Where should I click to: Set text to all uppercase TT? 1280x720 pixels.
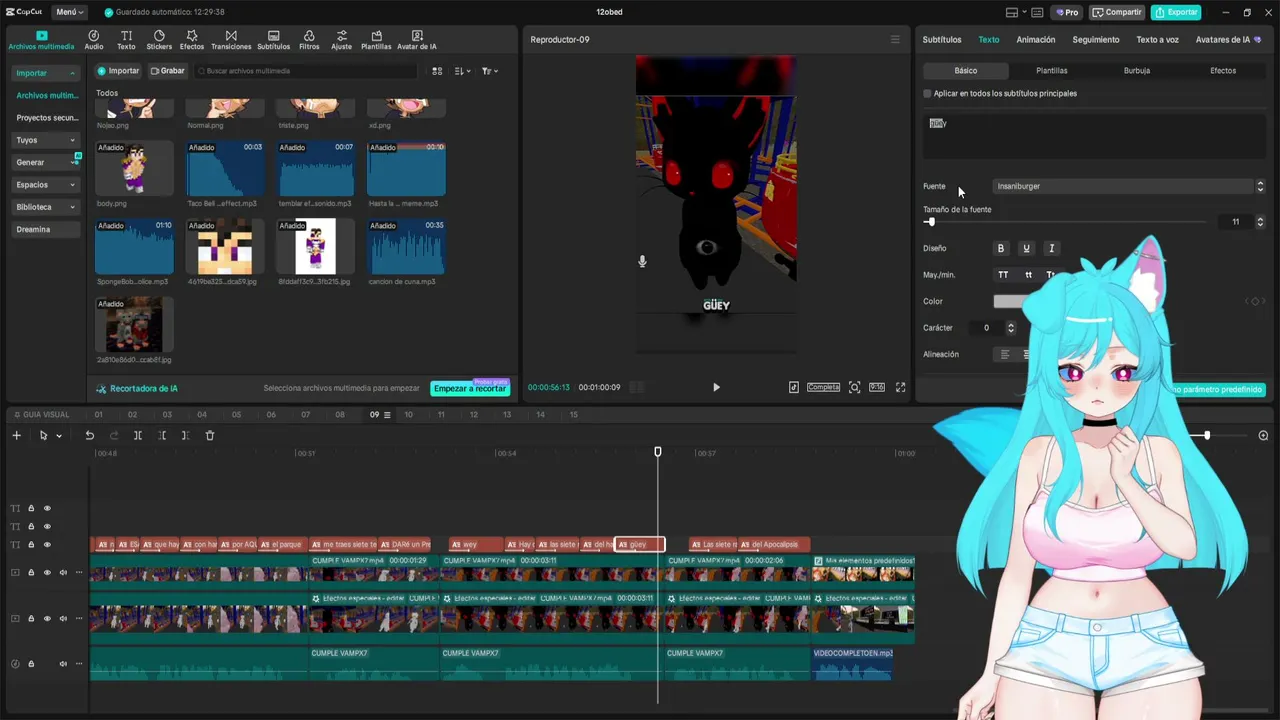pos(1003,275)
